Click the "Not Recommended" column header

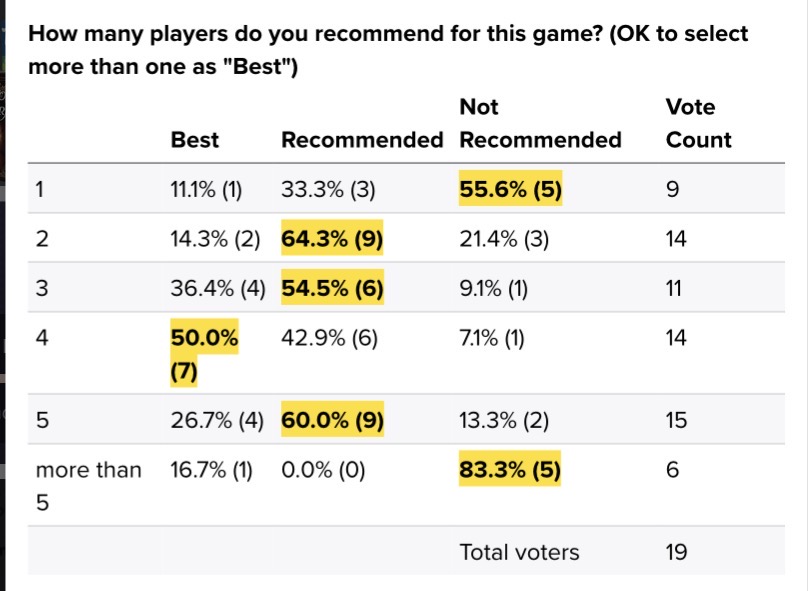[540, 123]
